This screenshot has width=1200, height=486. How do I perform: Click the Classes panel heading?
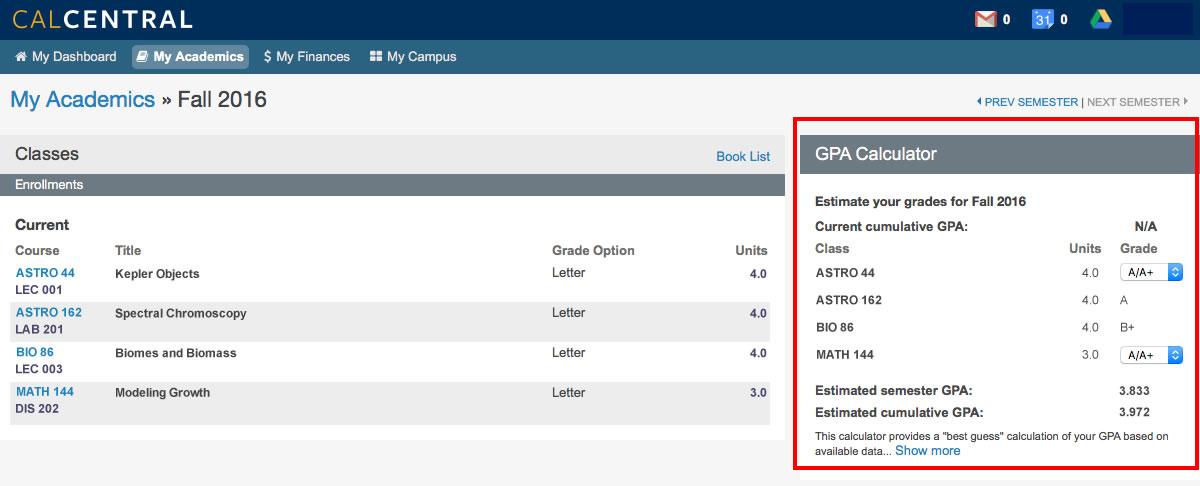[x=47, y=154]
